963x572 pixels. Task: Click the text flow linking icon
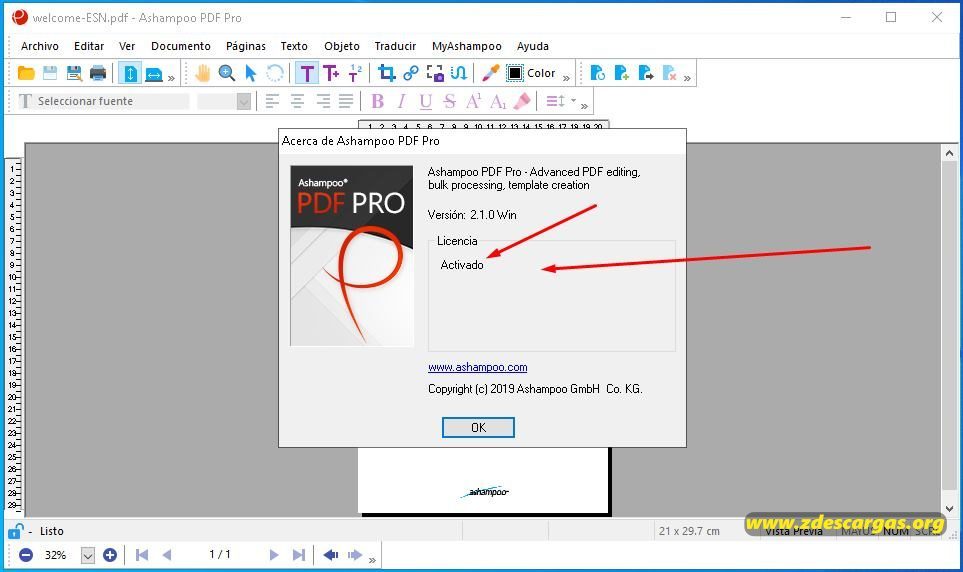pyautogui.click(x=459, y=73)
